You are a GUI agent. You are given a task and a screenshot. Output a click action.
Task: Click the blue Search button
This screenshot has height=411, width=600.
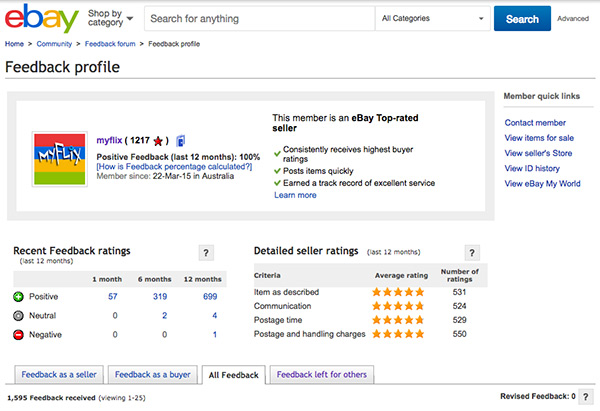(x=522, y=18)
